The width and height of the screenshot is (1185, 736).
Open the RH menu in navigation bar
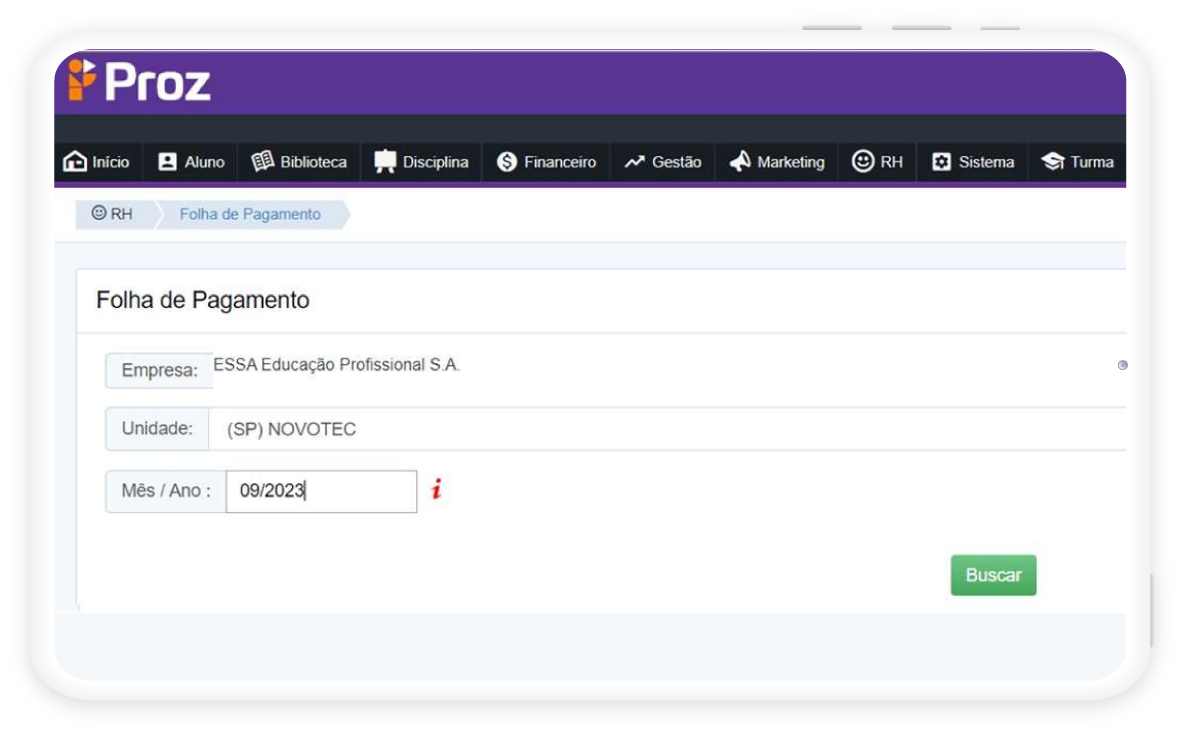click(x=877, y=162)
